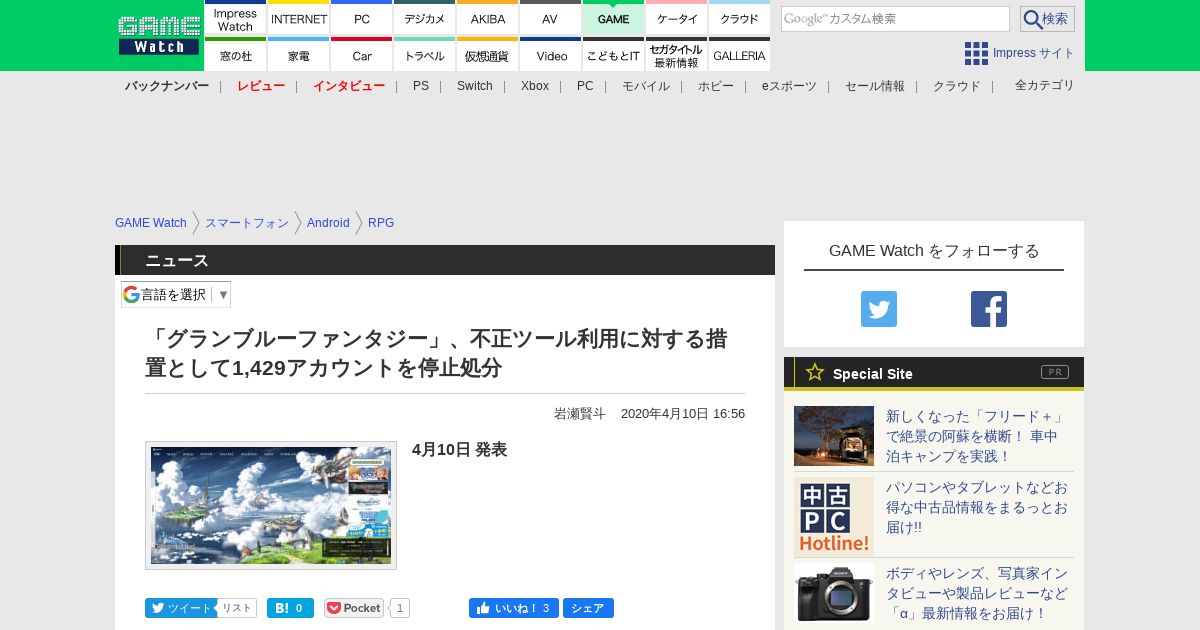Open the Impress サイト grid menu
This screenshot has height=630, width=1200.
coord(1019,53)
